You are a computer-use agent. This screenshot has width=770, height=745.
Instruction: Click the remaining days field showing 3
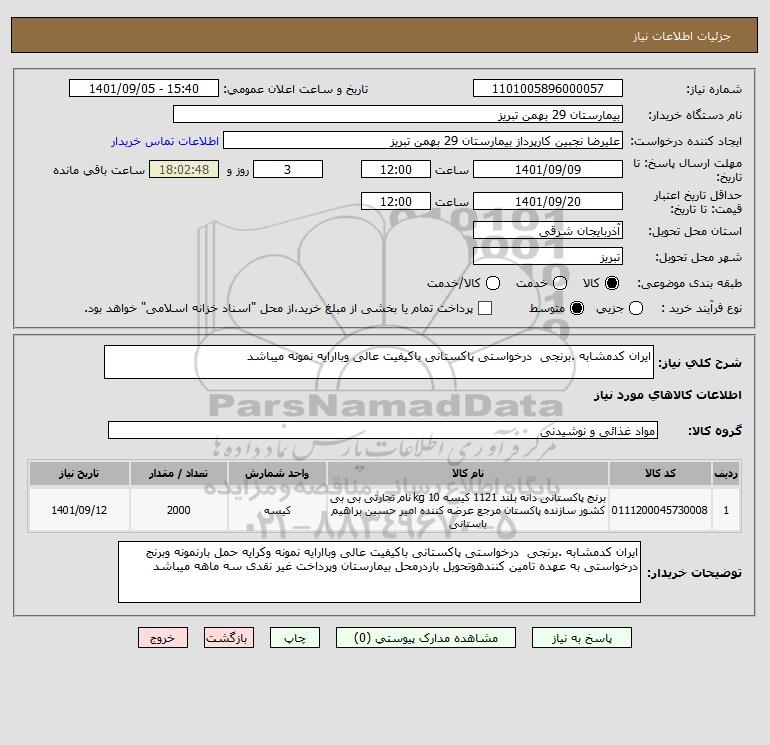click(287, 169)
